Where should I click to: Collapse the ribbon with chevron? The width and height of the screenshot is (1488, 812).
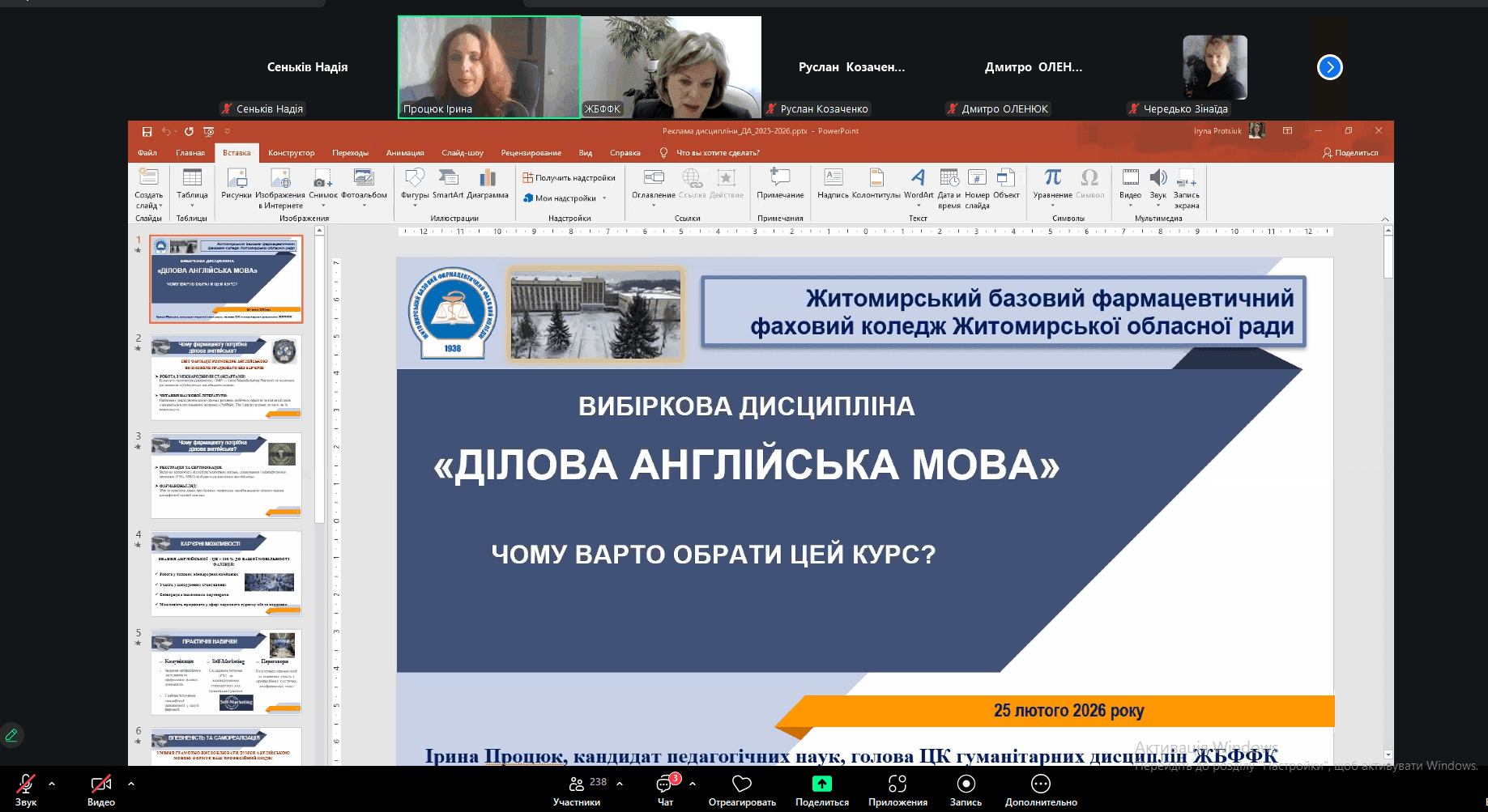point(1385,219)
